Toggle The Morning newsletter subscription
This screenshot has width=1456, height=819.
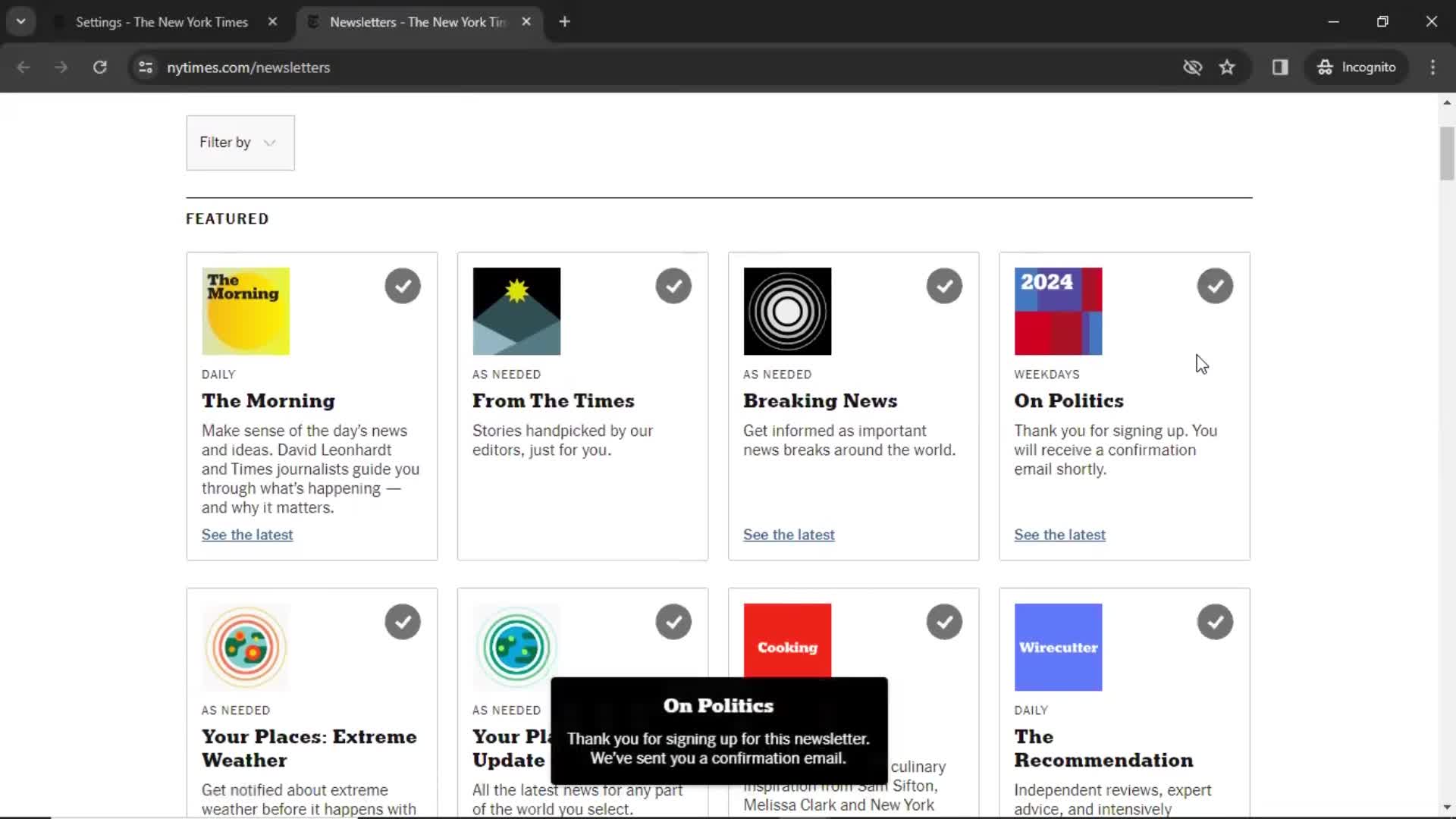coord(403,286)
